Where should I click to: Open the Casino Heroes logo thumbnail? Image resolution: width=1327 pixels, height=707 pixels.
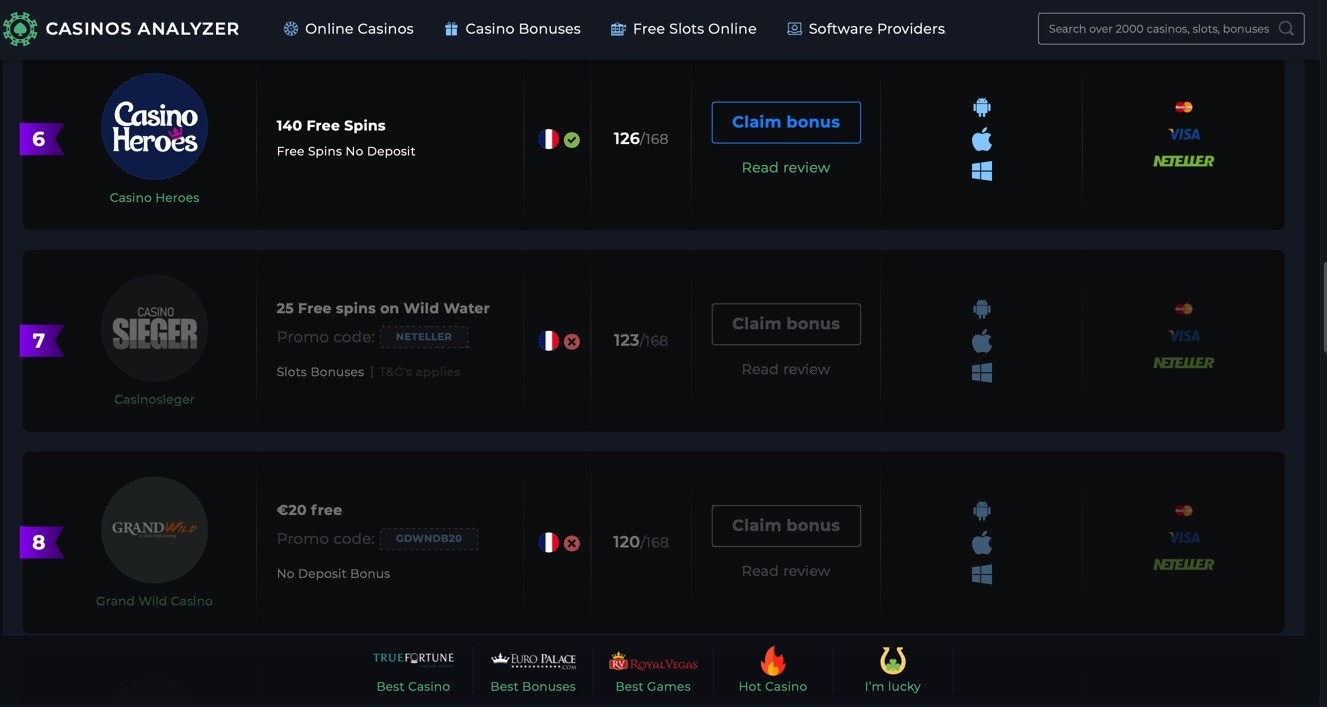tap(154, 127)
